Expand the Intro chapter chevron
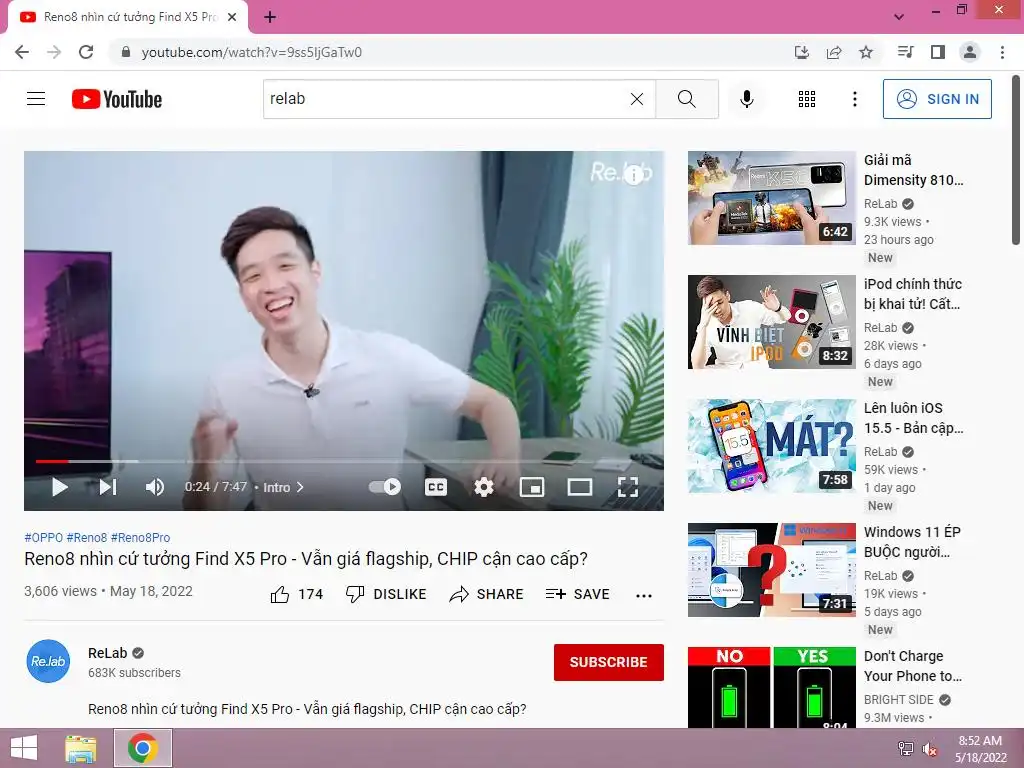1024x768 pixels. [x=300, y=487]
